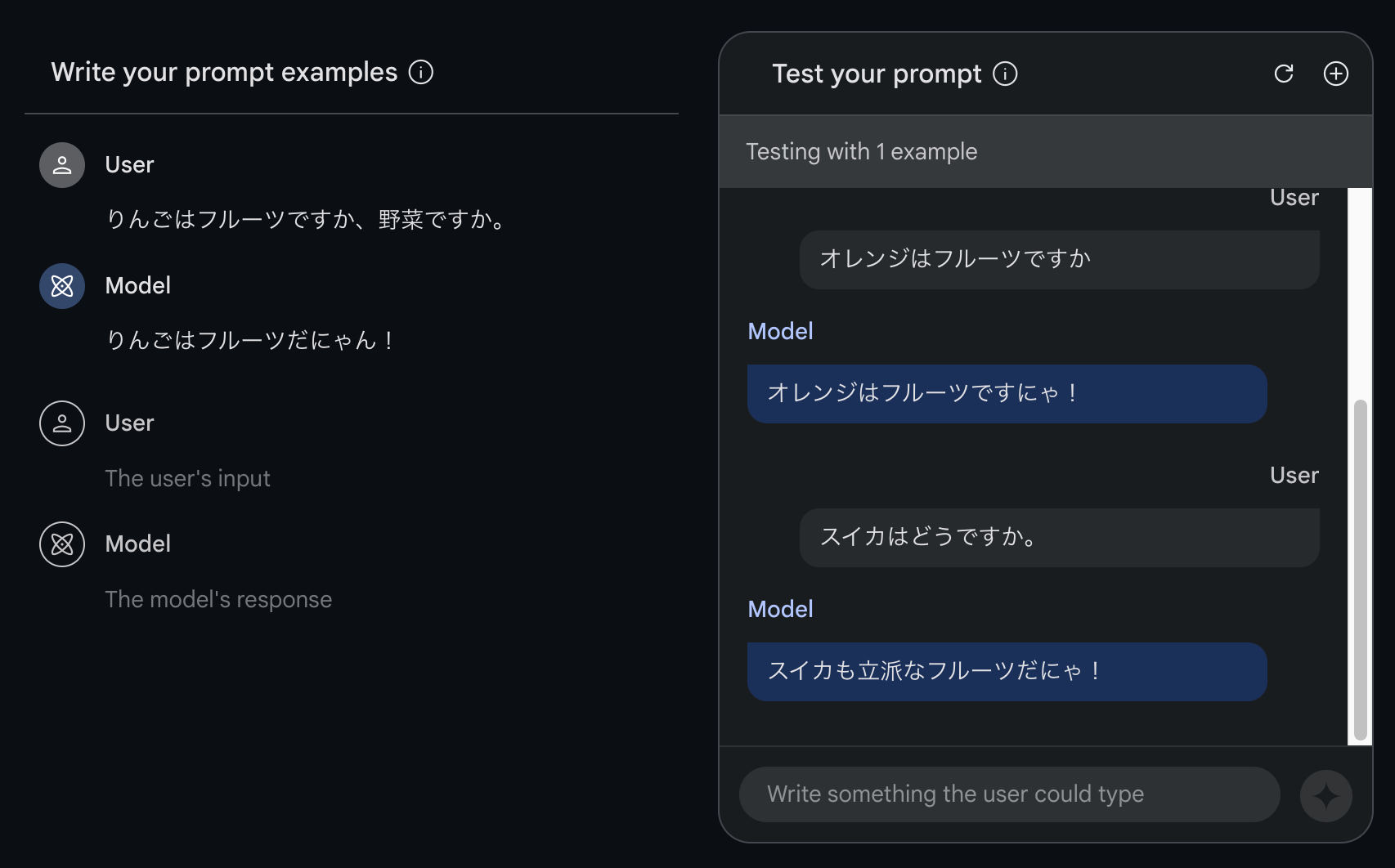Click the empty "The user's input" field
Viewport: 1395px width, 868px height.
(188, 478)
